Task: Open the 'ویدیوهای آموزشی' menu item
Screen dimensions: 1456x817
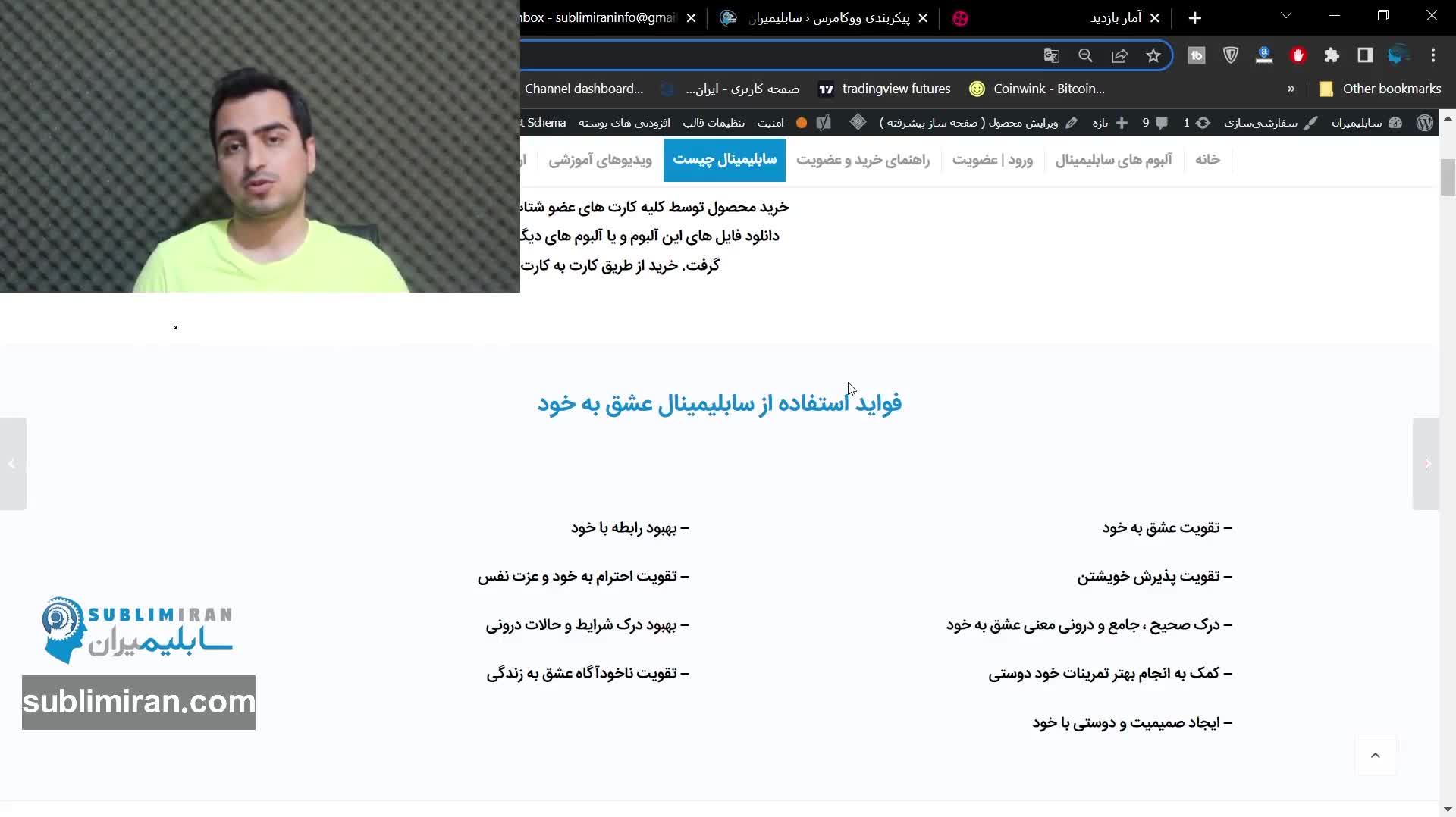Action: (600, 160)
